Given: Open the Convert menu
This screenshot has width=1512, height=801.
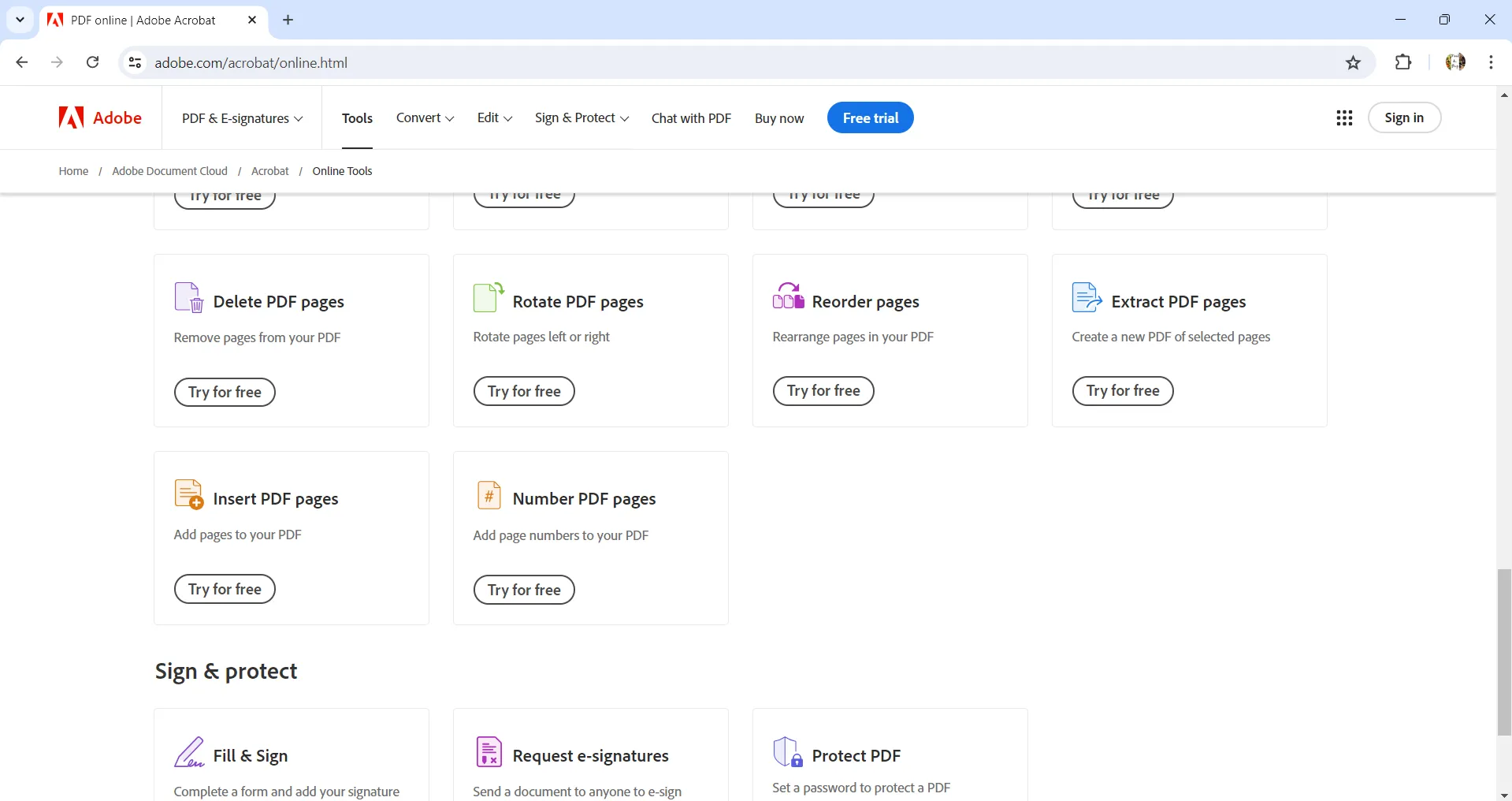Looking at the screenshot, I should pos(424,117).
